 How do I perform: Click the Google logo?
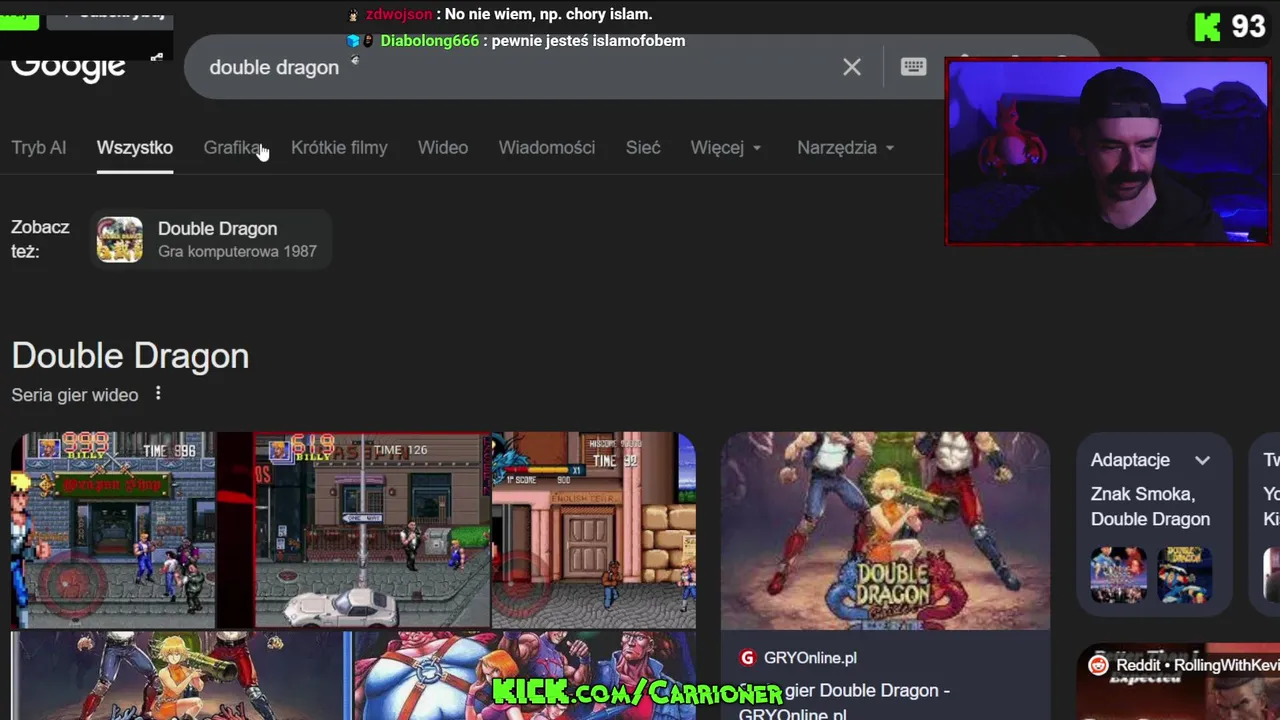[x=68, y=65]
